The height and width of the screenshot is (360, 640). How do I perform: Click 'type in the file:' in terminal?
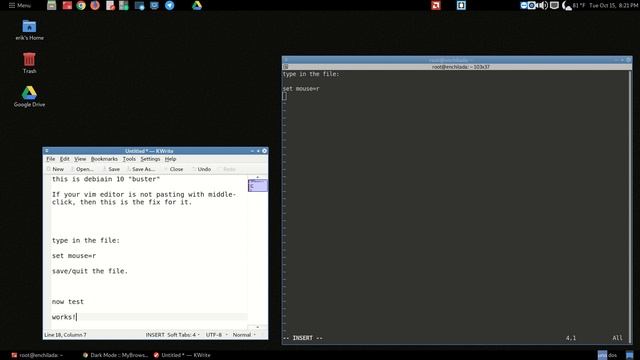pos(311,74)
